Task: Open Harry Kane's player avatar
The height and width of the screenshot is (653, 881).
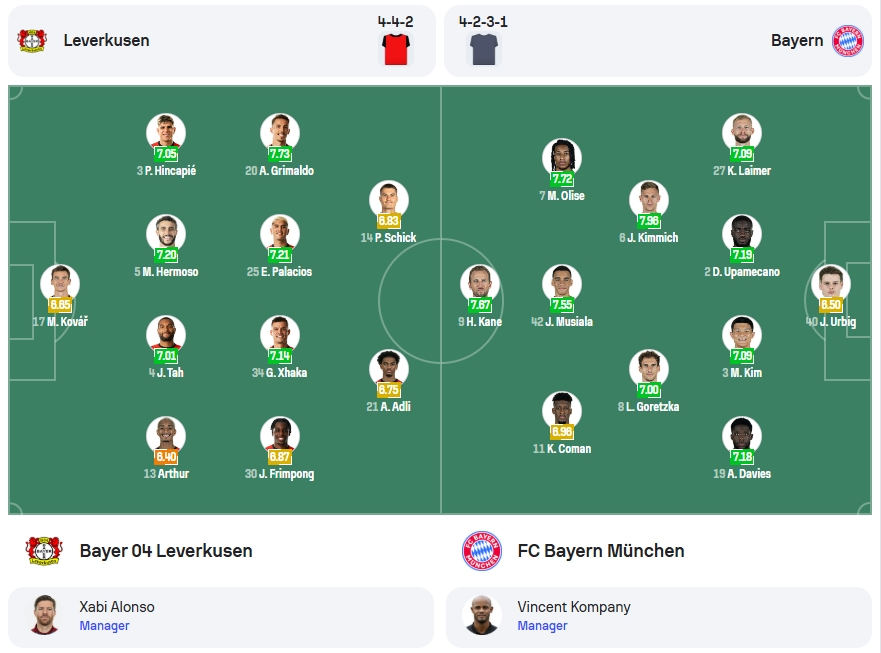Action: [480, 284]
